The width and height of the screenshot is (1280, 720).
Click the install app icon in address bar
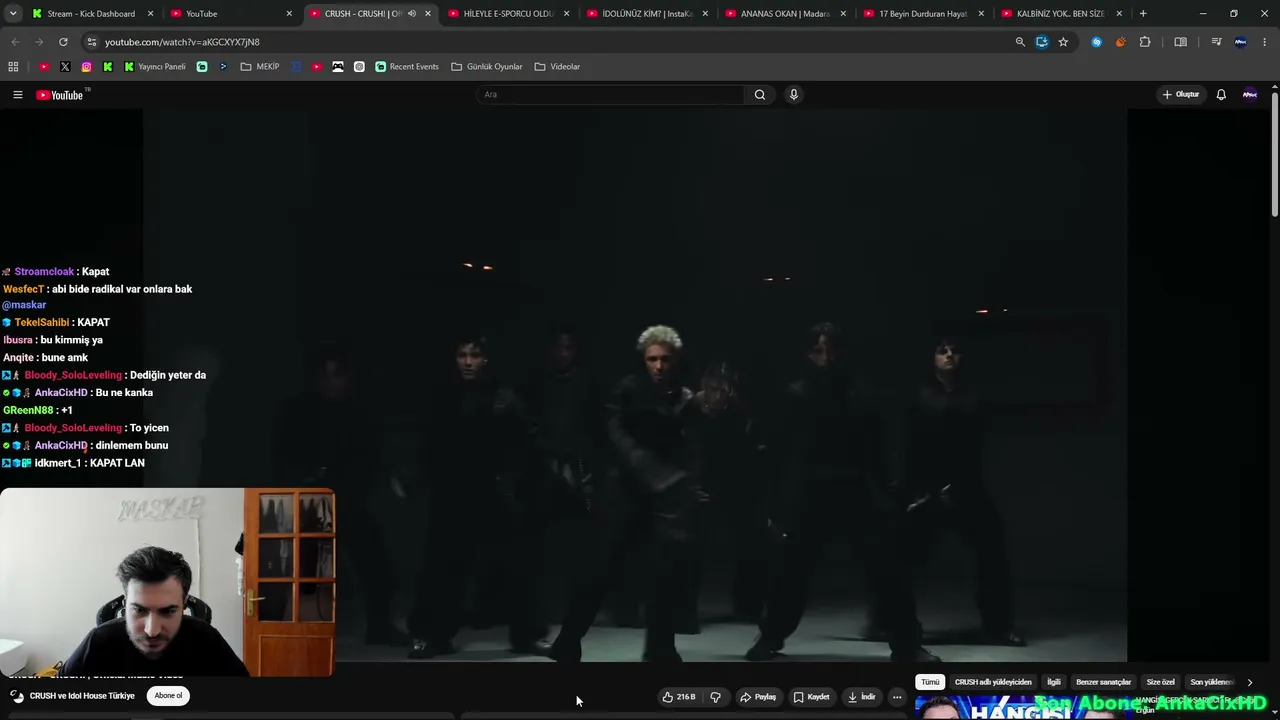1042,42
